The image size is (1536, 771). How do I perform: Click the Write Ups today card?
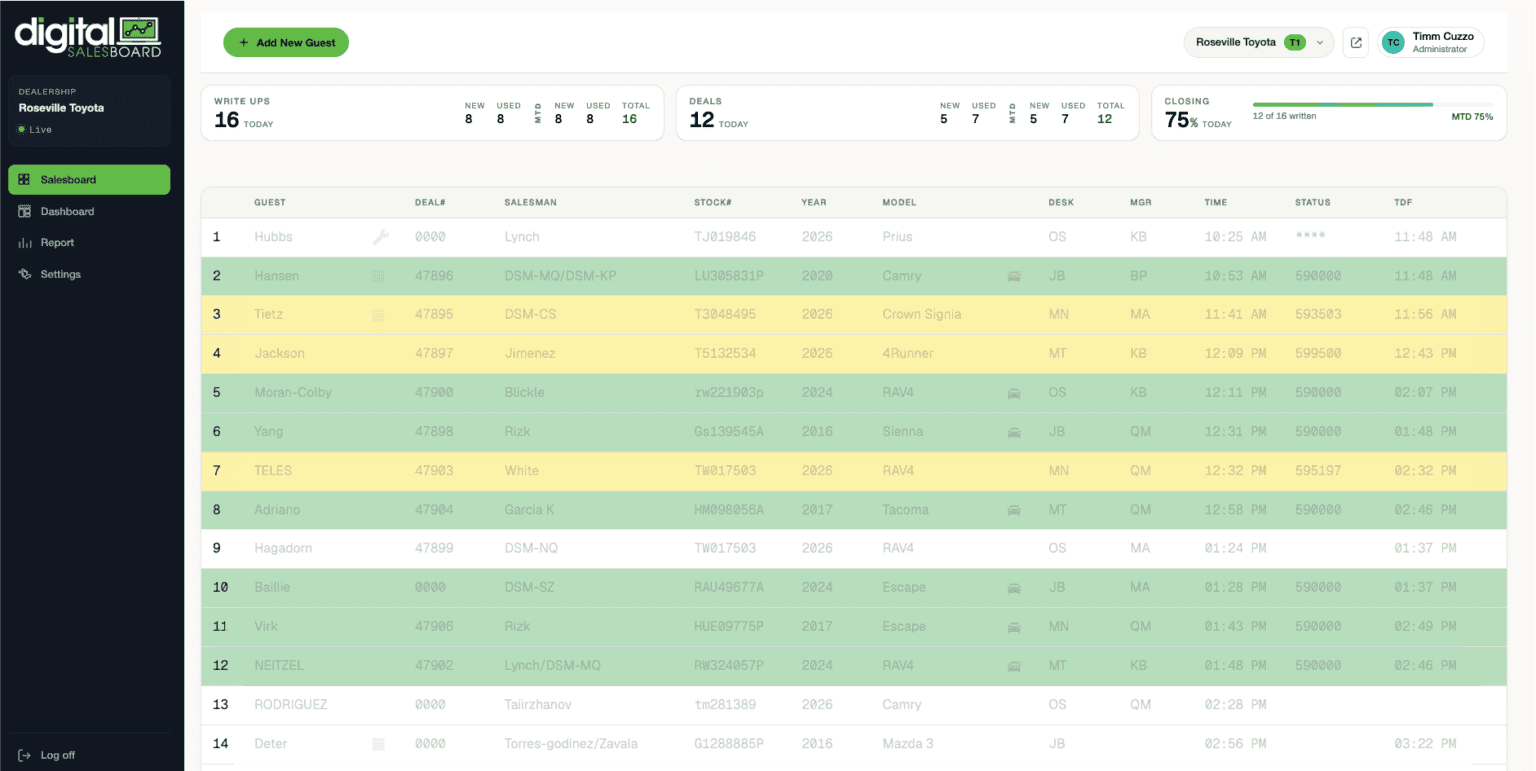point(432,113)
